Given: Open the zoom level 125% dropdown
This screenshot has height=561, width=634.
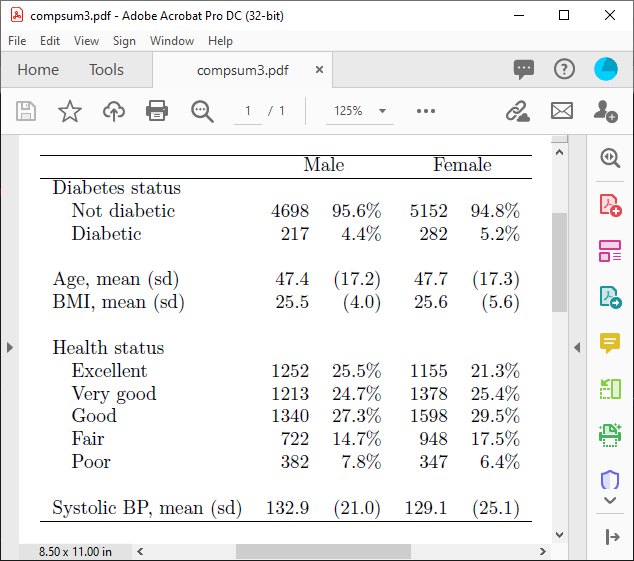Looking at the screenshot, I should coord(360,111).
